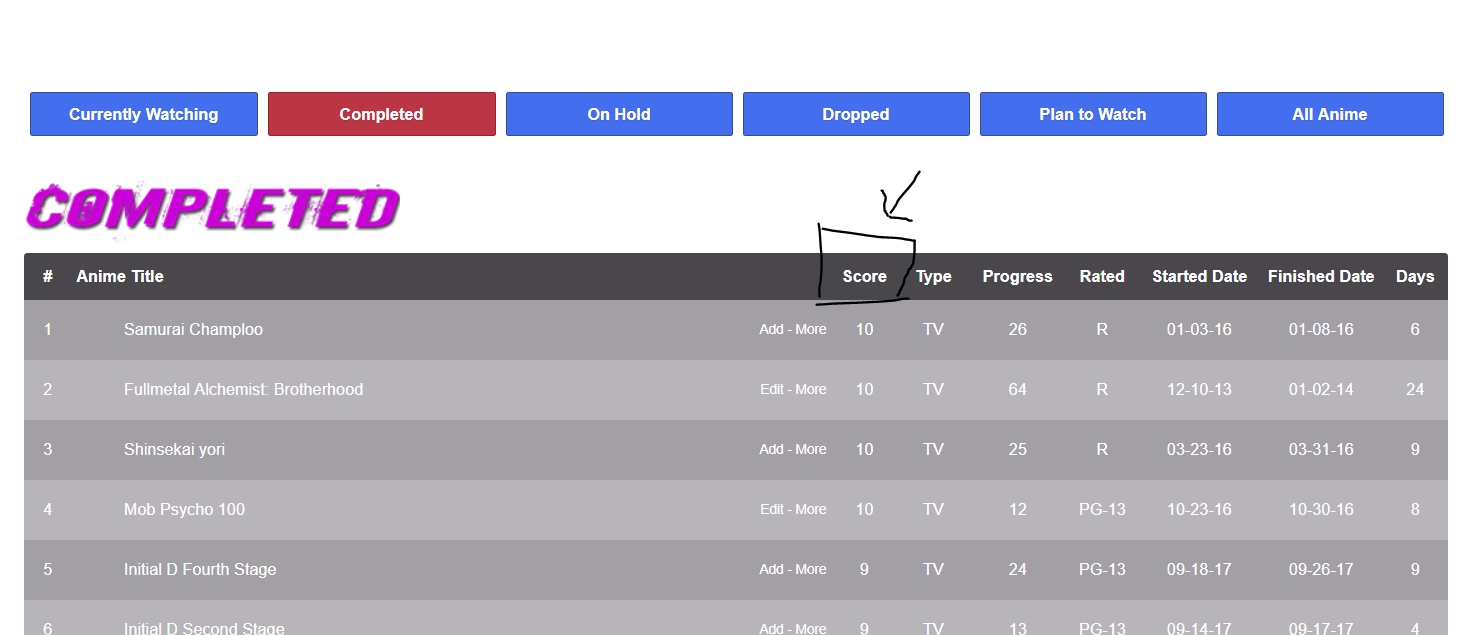Click score 9 in Initial D Fourth Stage row

(x=864, y=569)
